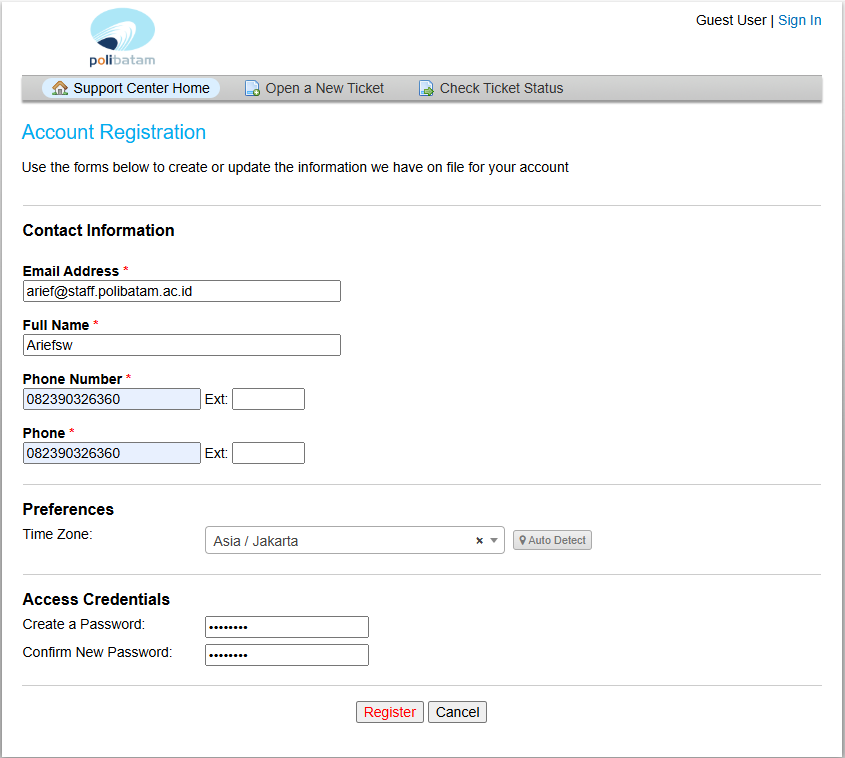Image resolution: width=845 pixels, height=758 pixels.
Task: Click the Ext box beside Phone Number
Action: pyautogui.click(x=268, y=399)
